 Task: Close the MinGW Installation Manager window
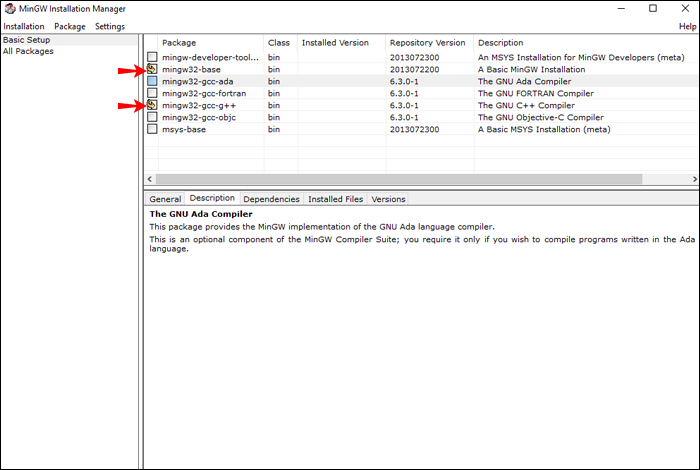(685, 8)
